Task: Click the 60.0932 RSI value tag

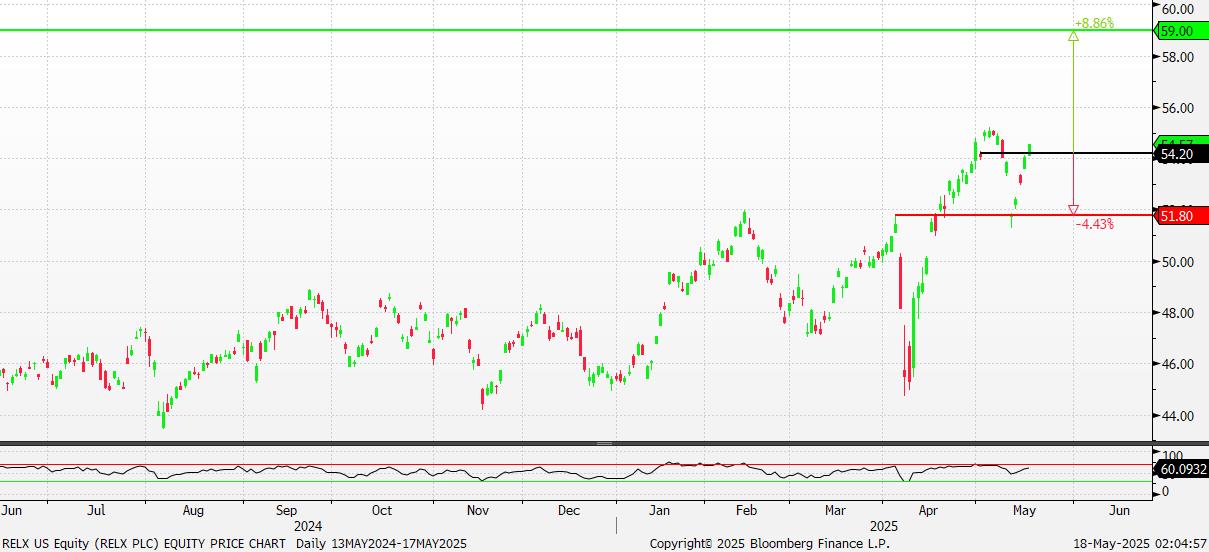Action: (1183, 468)
